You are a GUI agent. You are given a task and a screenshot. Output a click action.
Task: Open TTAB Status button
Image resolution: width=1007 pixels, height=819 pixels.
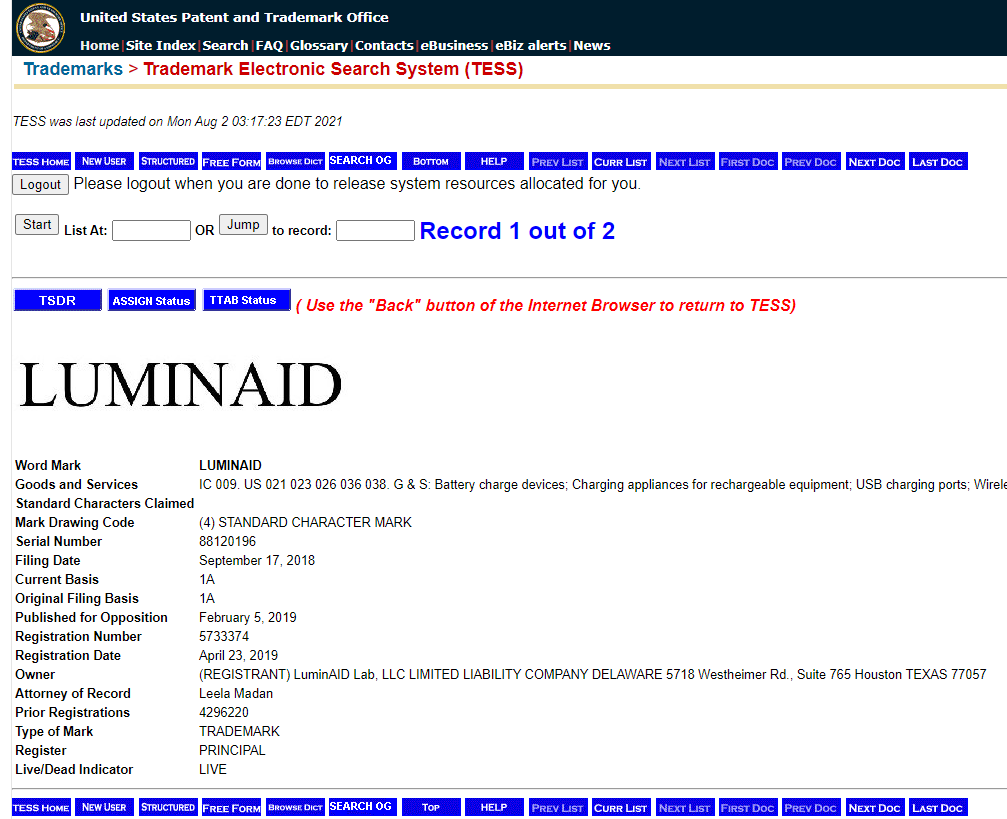tap(247, 300)
